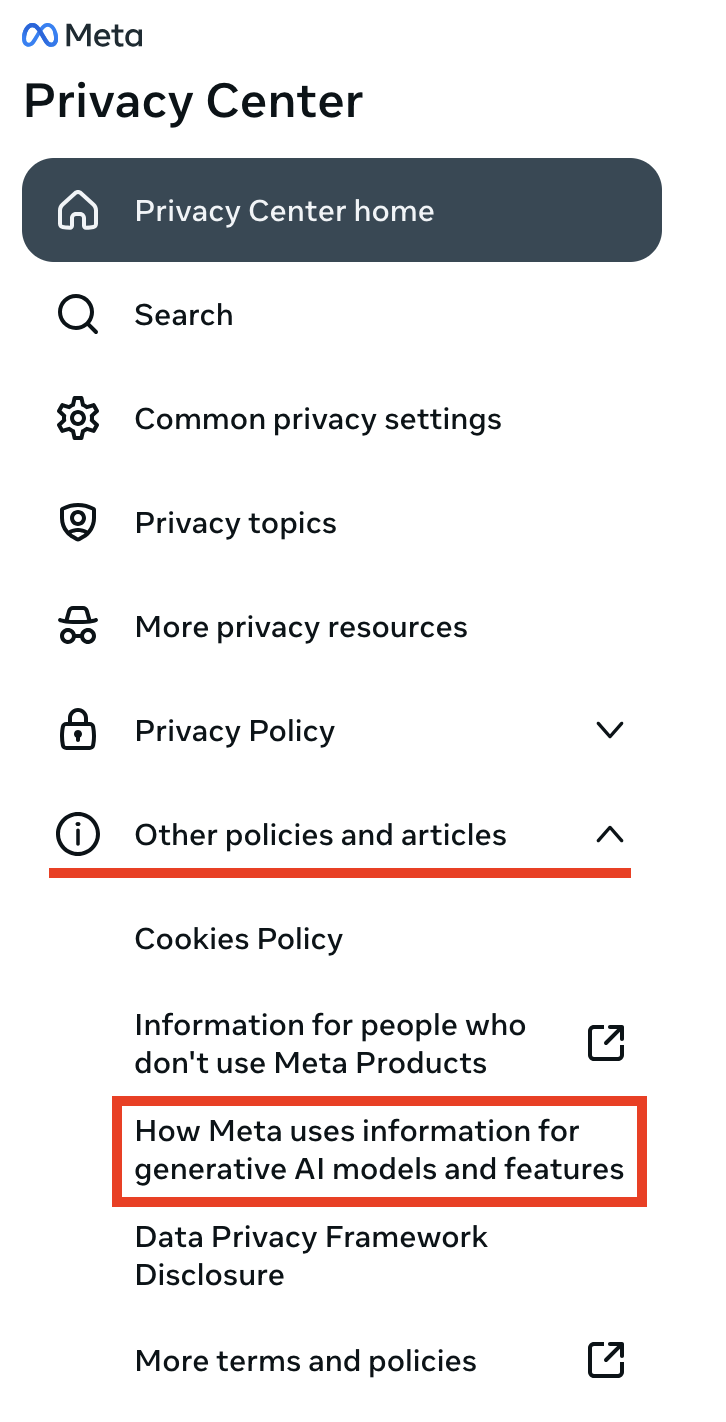Open Data Privacy Framework Disclosure
Viewport: 726px width, 1422px height.
pyautogui.click(x=310, y=1256)
